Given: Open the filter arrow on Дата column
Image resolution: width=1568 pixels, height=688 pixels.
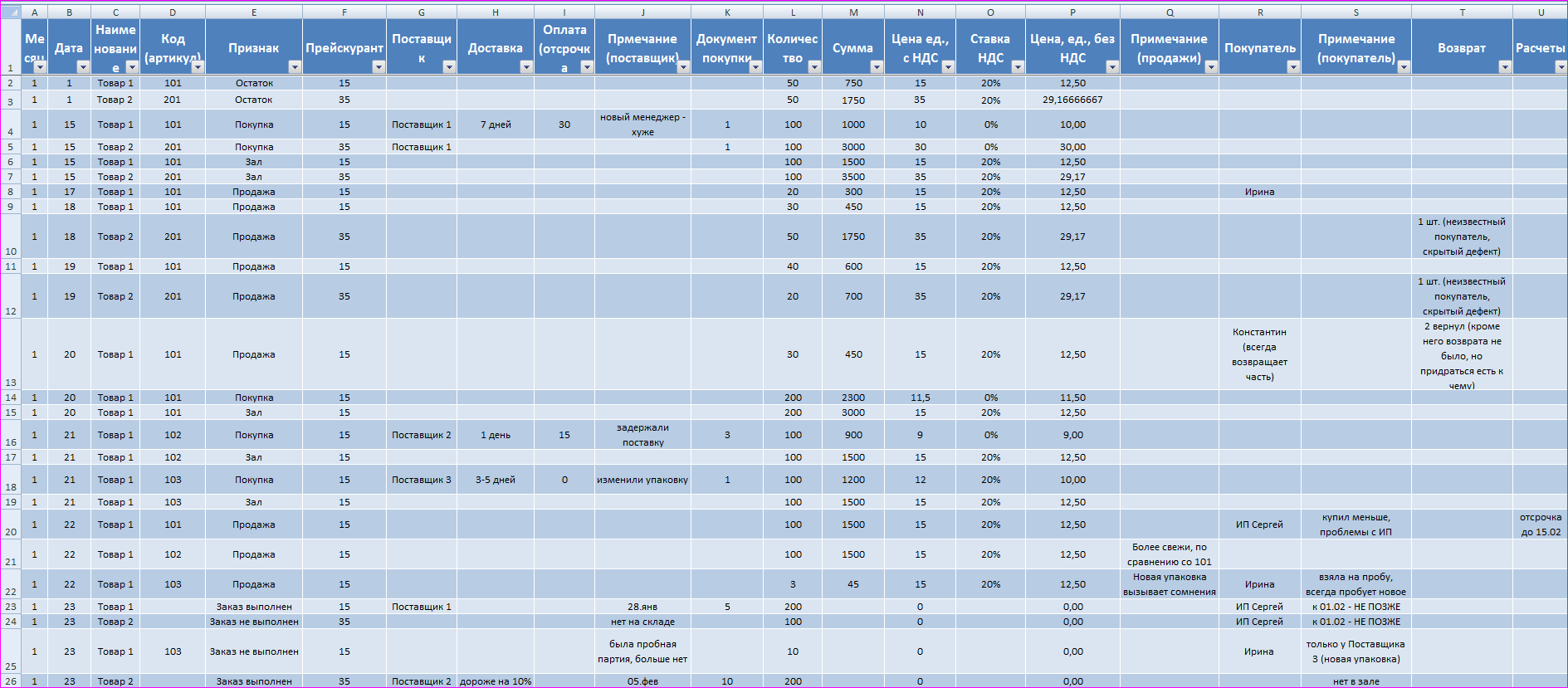Looking at the screenshot, I should coord(82,67).
